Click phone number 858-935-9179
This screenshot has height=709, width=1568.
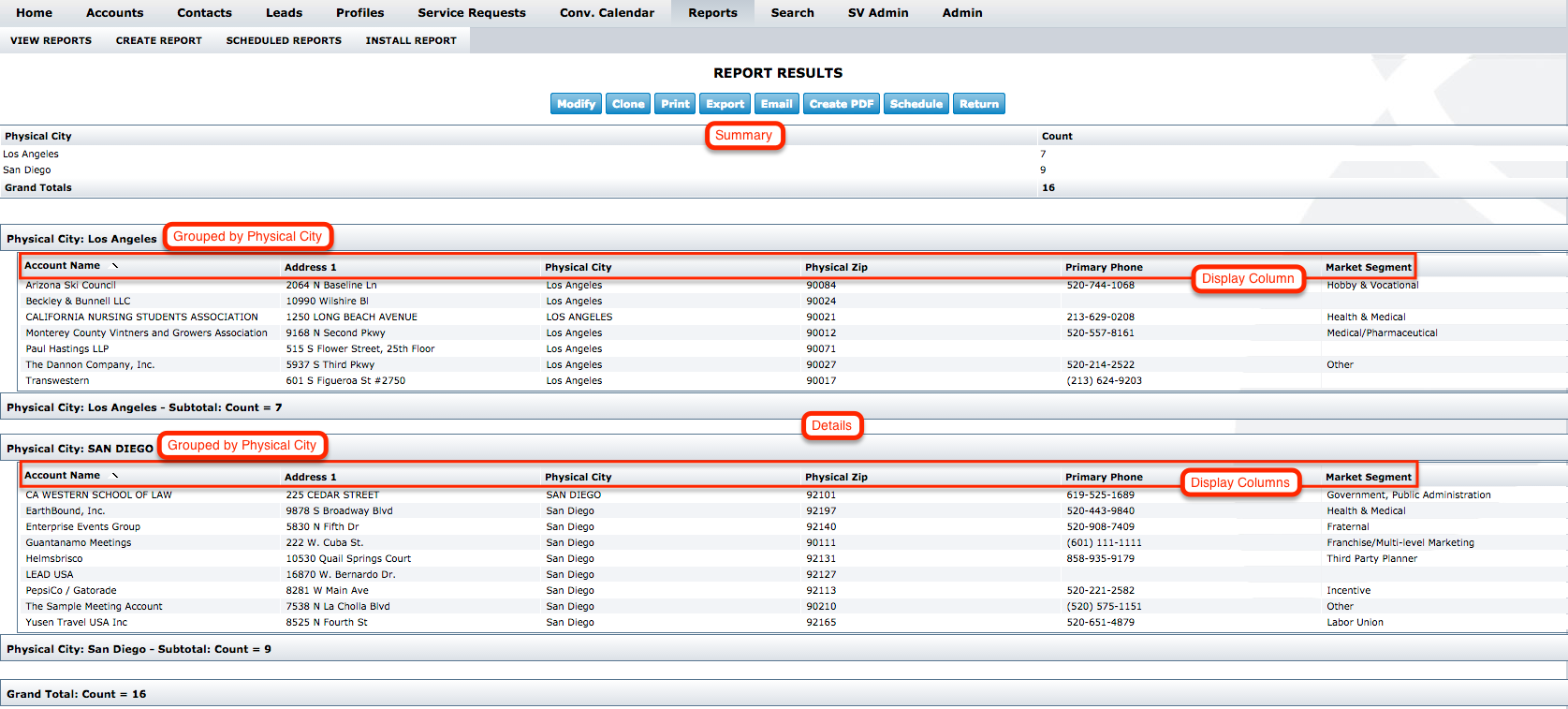1100,558
